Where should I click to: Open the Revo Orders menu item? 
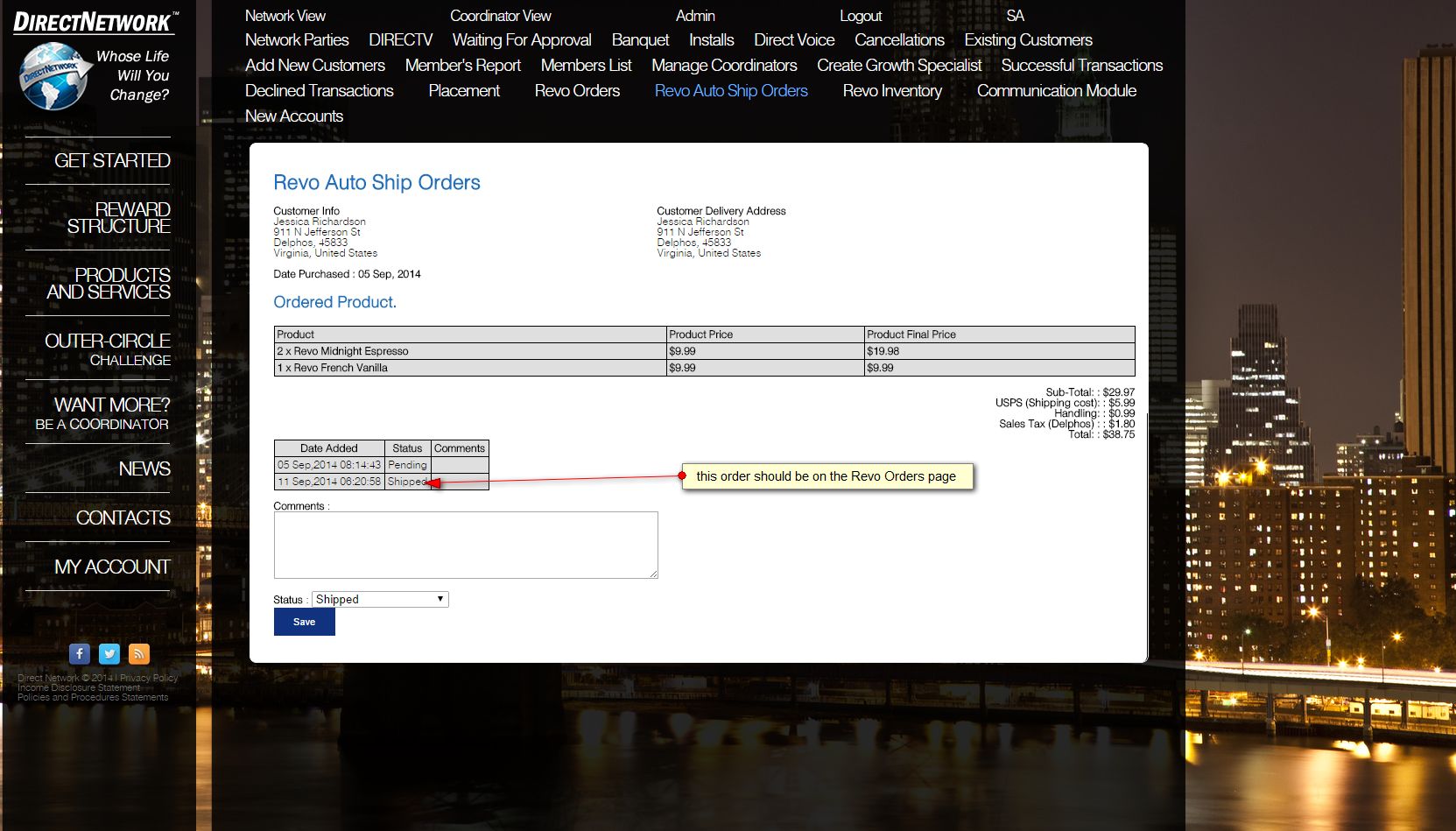point(577,91)
